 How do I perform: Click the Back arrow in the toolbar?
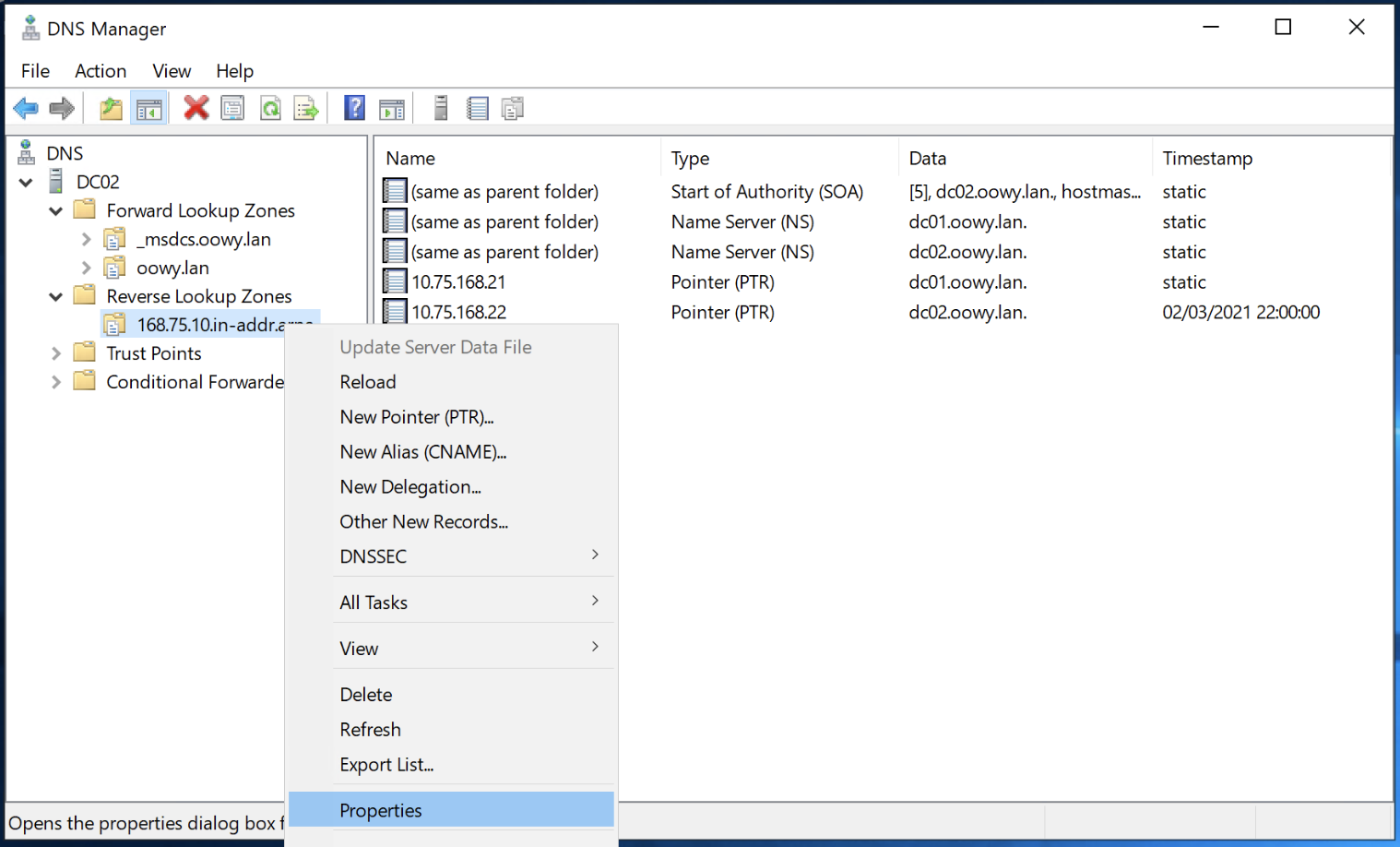pos(26,109)
